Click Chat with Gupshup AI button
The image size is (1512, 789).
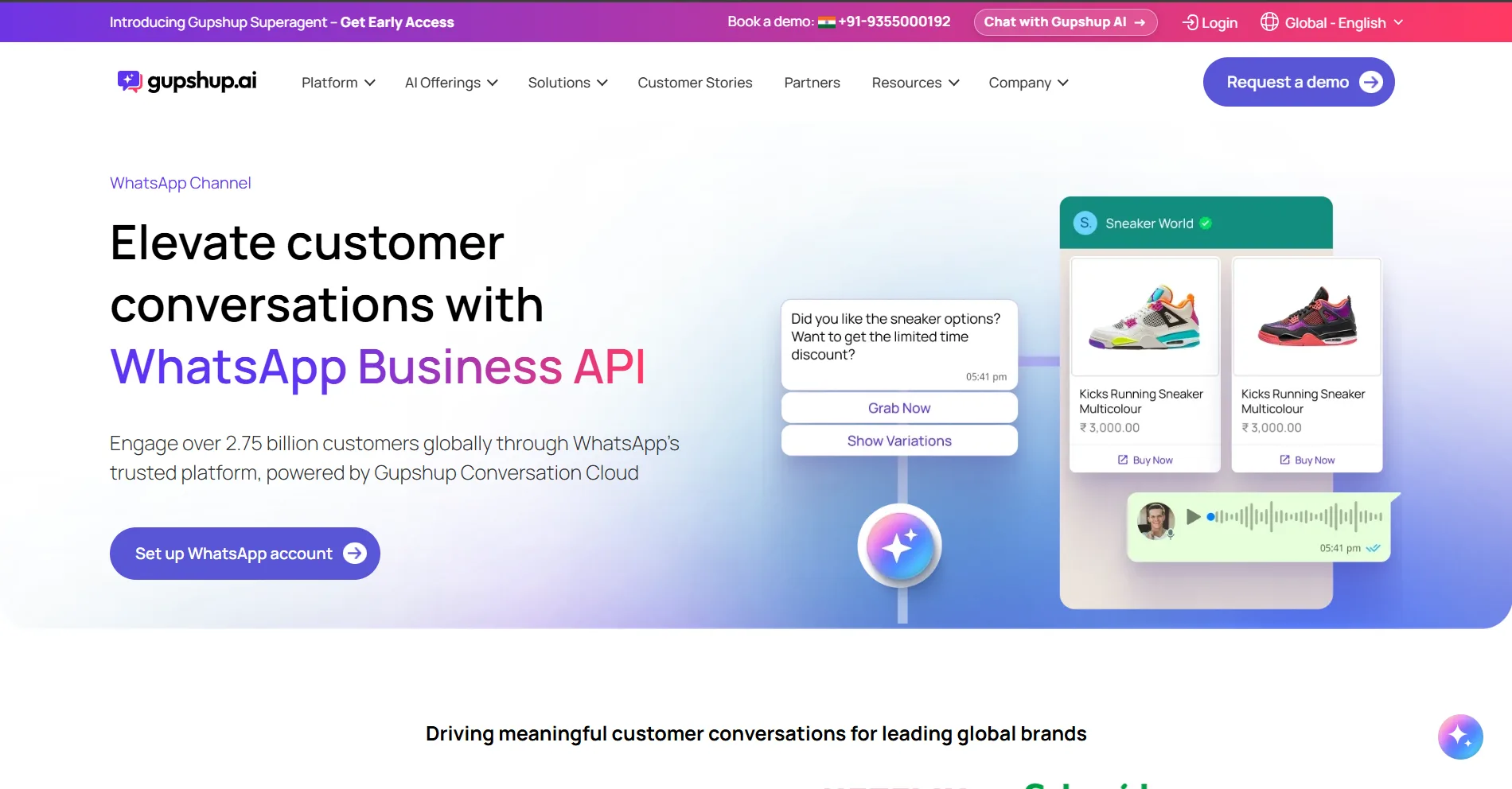pos(1065,22)
